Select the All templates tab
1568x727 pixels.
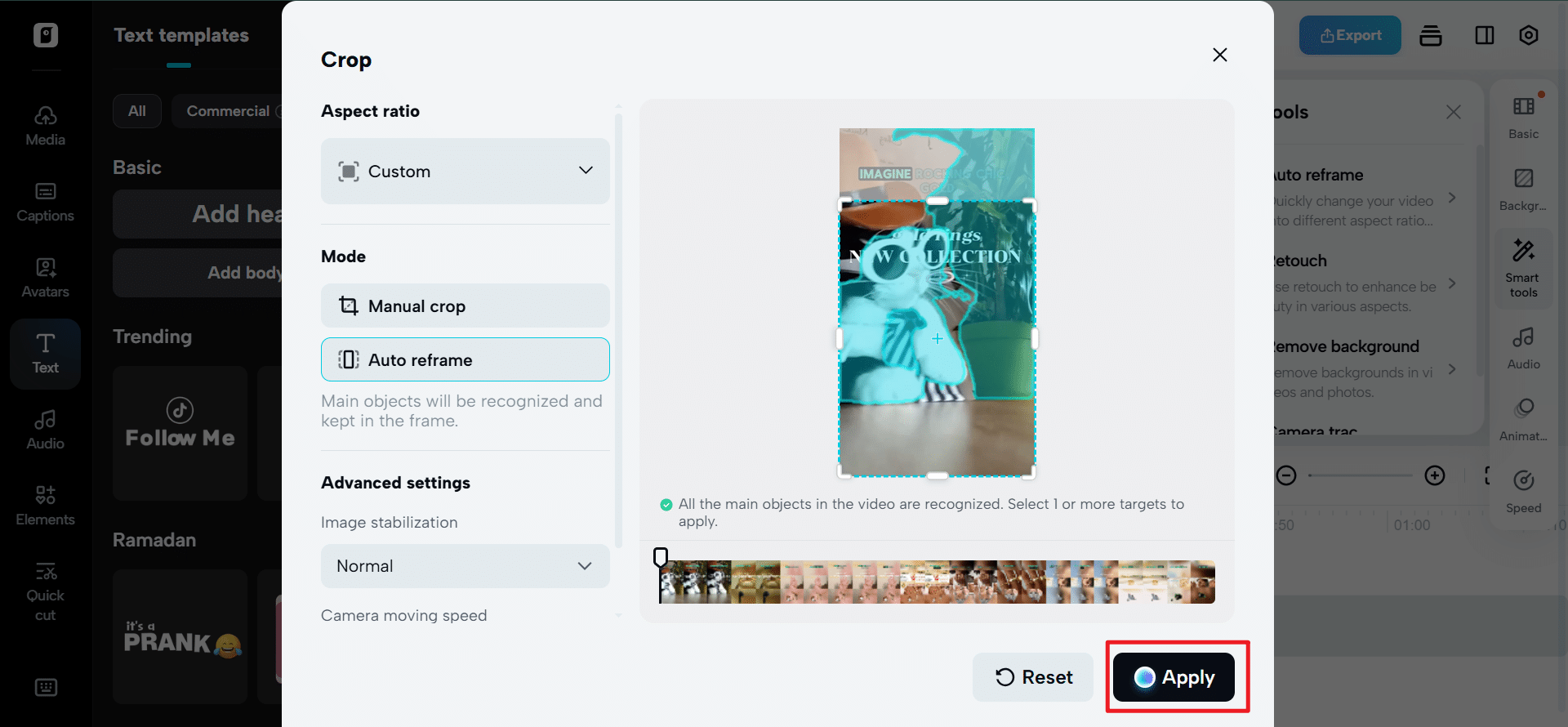coord(137,111)
